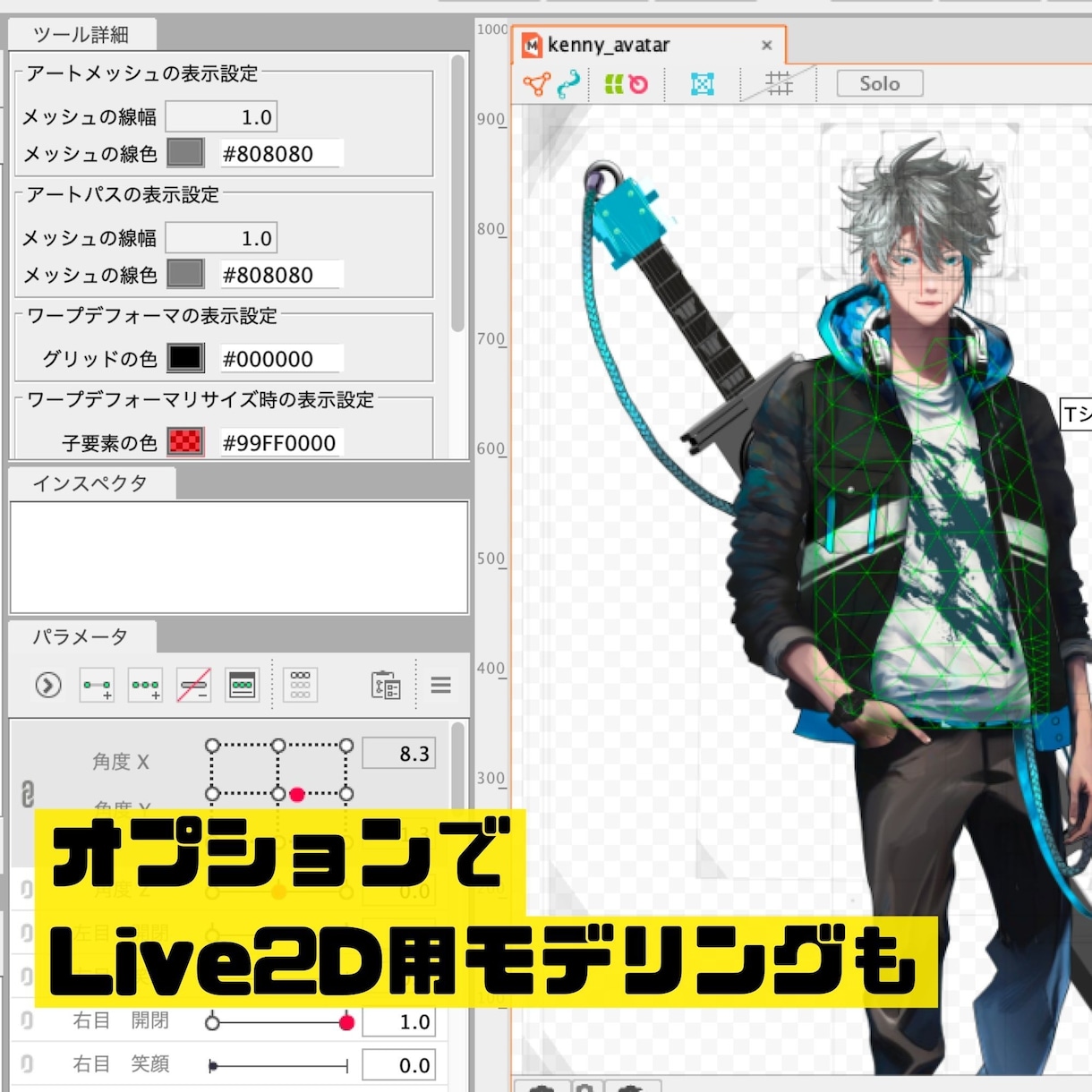
Task: Open the ツール詳細 panel tab
Action: [x=81, y=35]
